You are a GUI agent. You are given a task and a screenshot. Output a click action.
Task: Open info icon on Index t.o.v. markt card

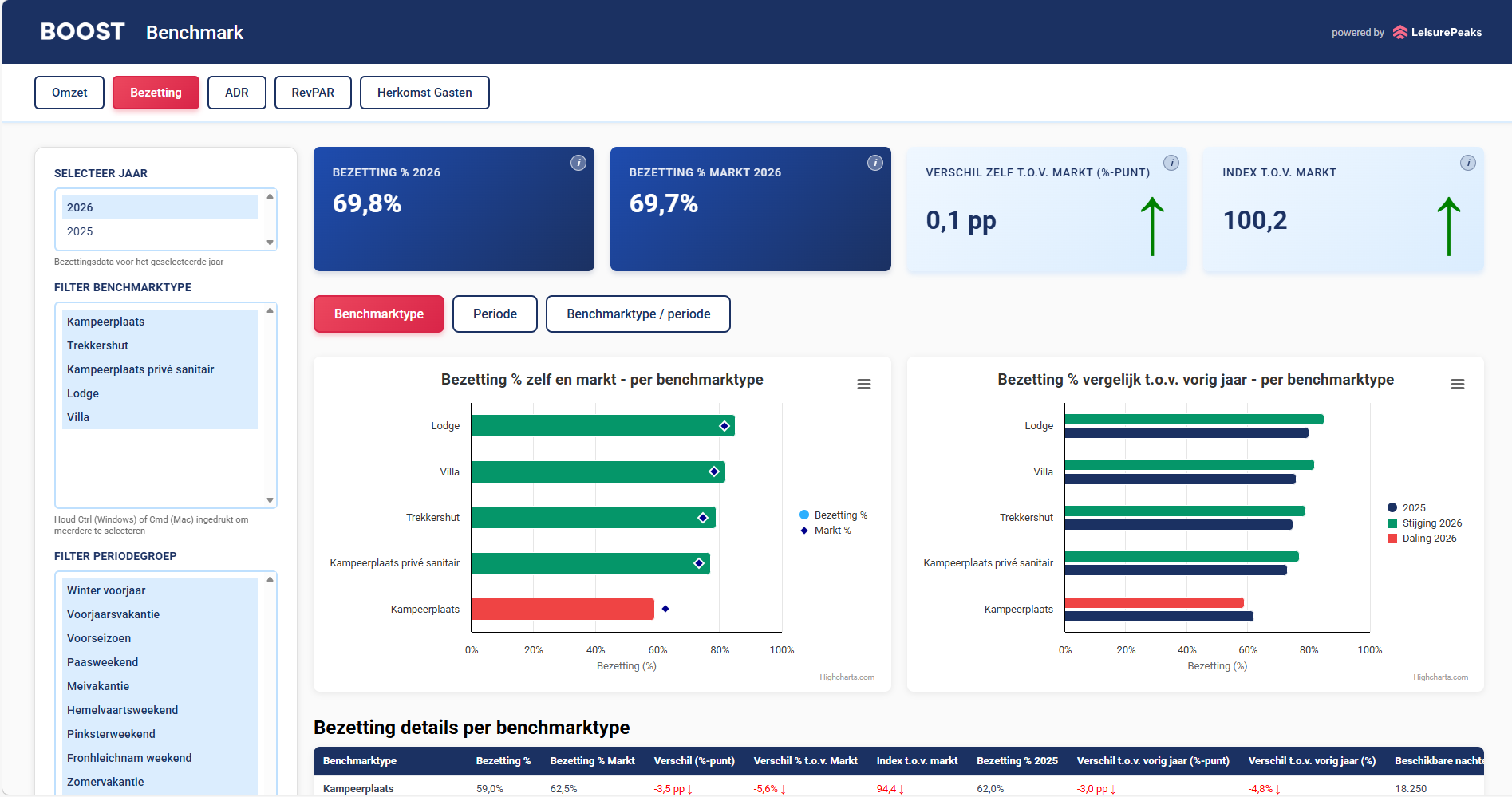pyautogui.click(x=1468, y=163)
